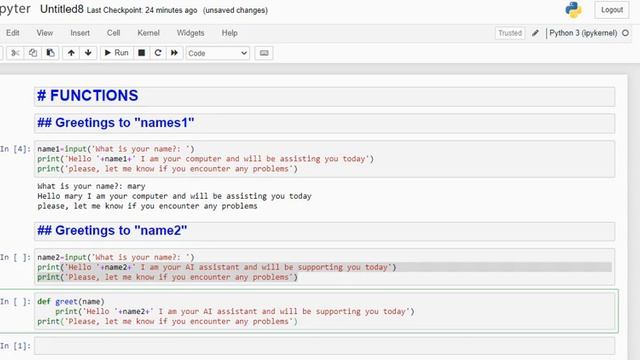The height and width of the screenshot is (360, 640).
Task: Restart kernel and run all cells icon
Action: tap(174, 53)
